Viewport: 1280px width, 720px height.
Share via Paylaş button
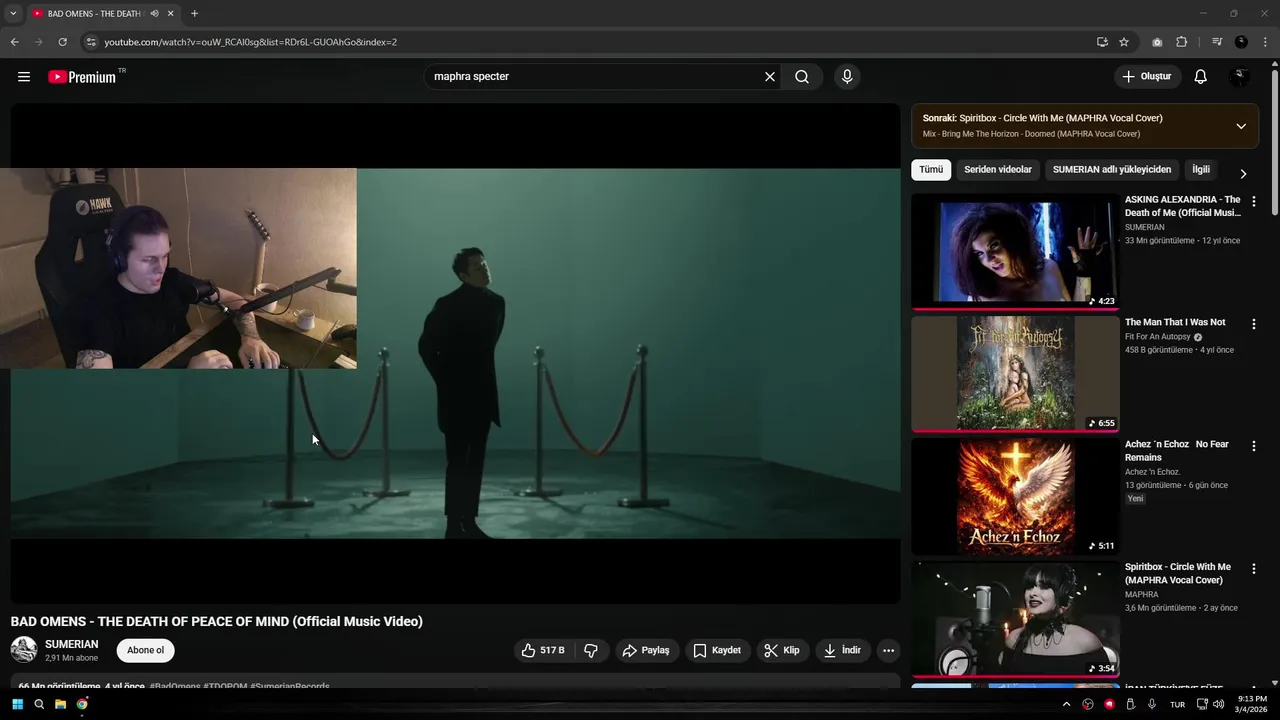pos(646,650)
